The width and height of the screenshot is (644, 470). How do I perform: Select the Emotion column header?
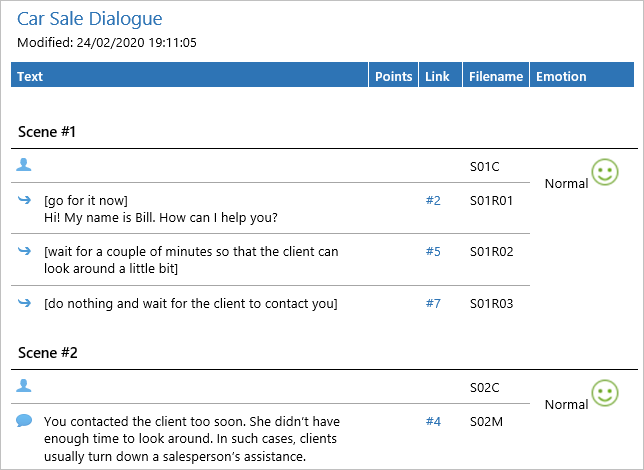point(561,77)
